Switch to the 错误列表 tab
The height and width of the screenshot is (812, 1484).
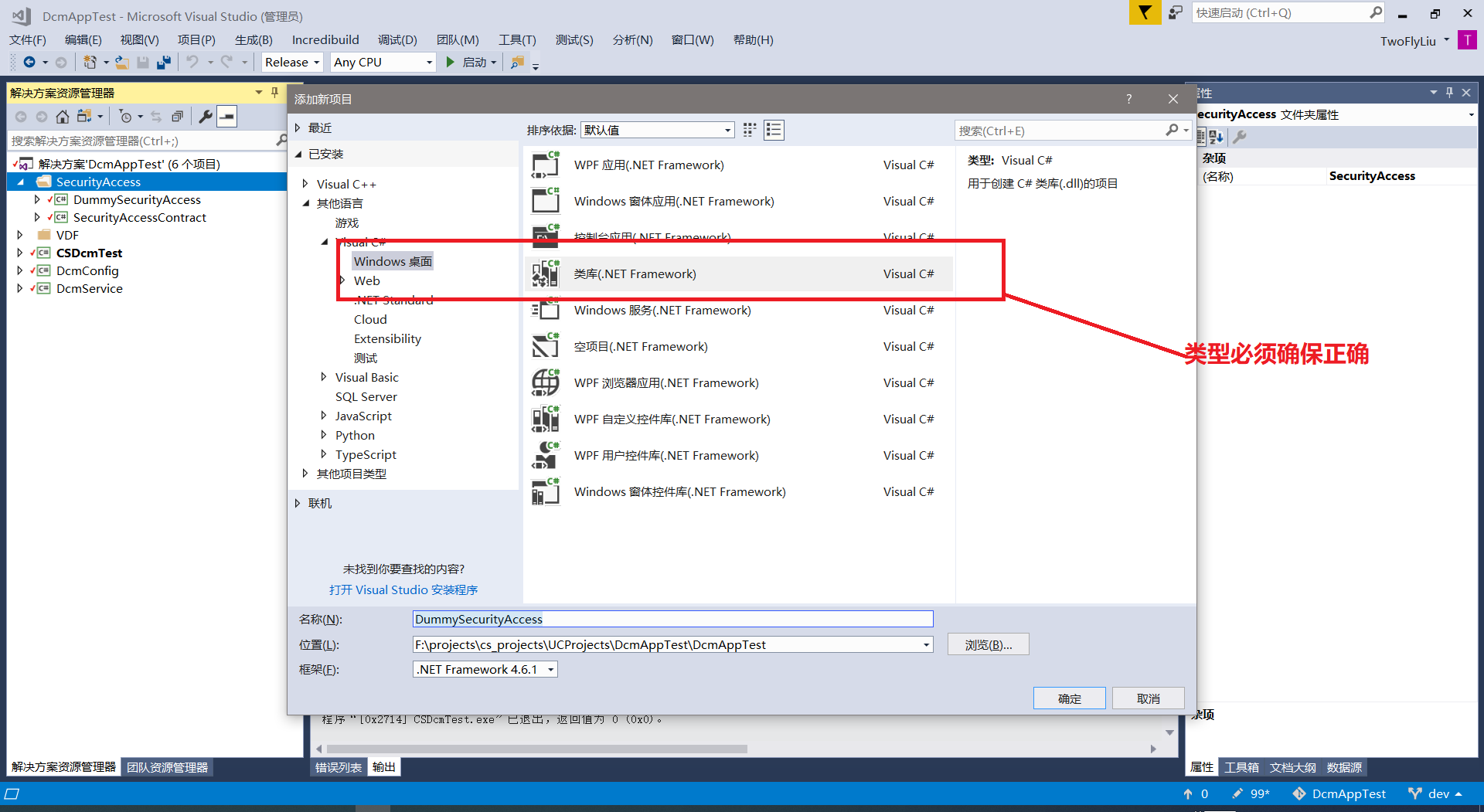point(338,767)
